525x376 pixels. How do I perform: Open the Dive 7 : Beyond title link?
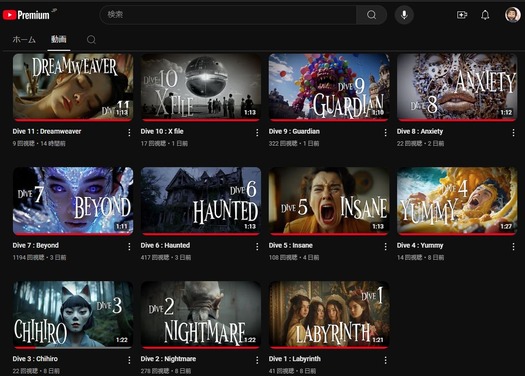35,245
